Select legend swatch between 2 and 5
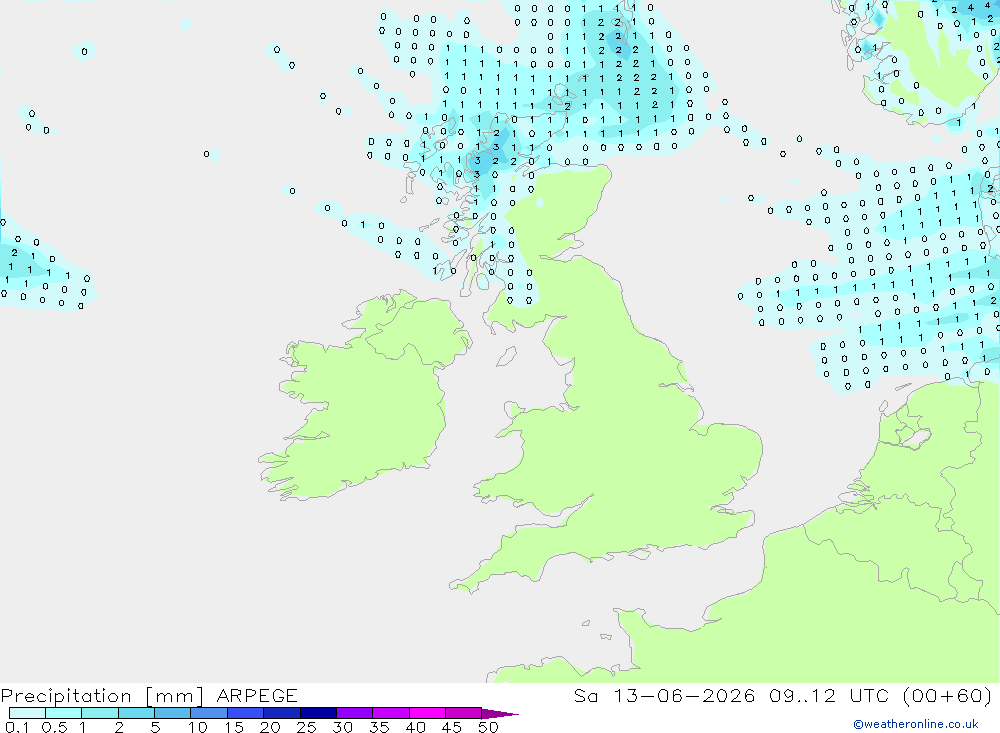The image size is (1000, 733). coord(136,713)
